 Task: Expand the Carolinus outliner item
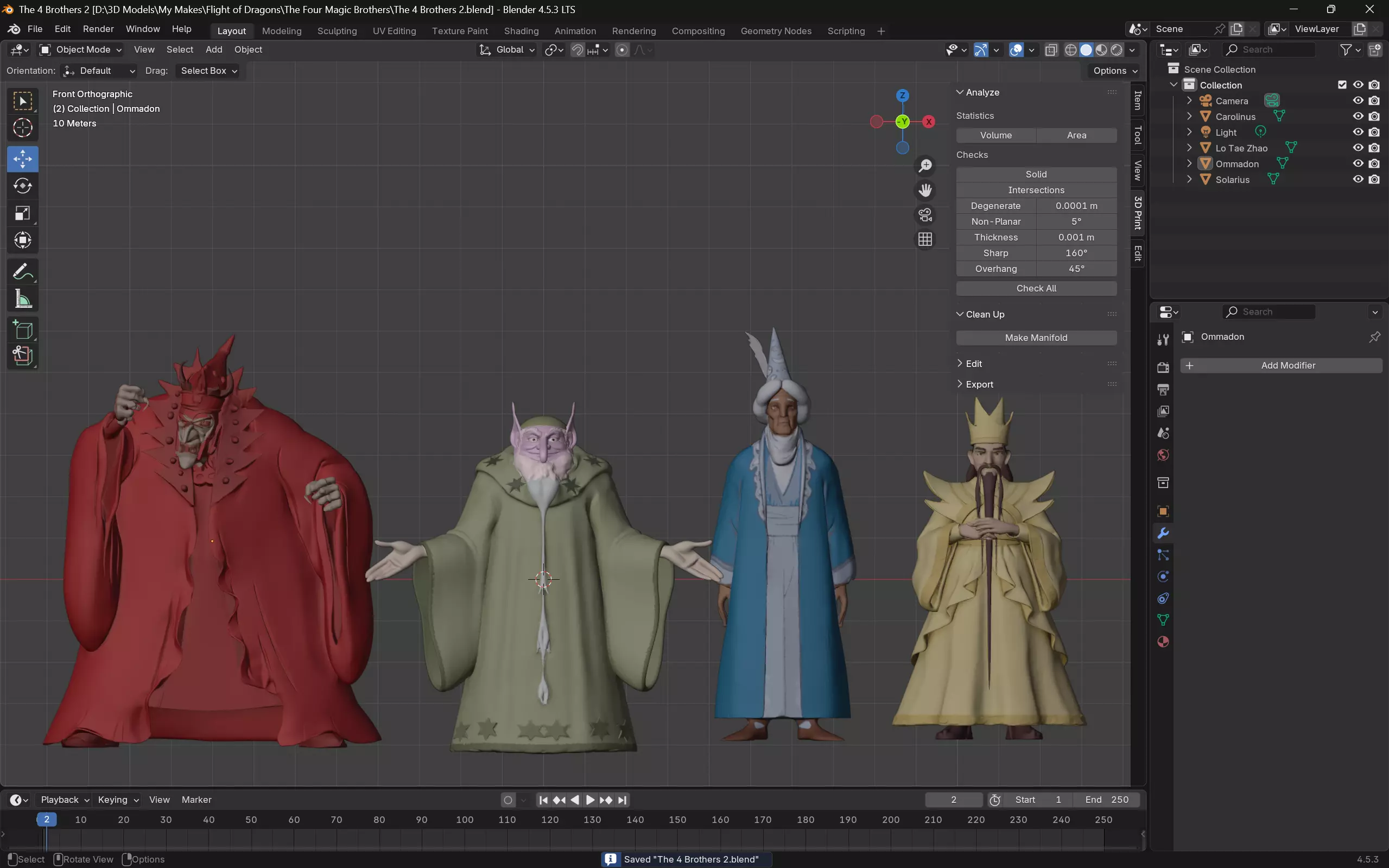(1189, 117)
